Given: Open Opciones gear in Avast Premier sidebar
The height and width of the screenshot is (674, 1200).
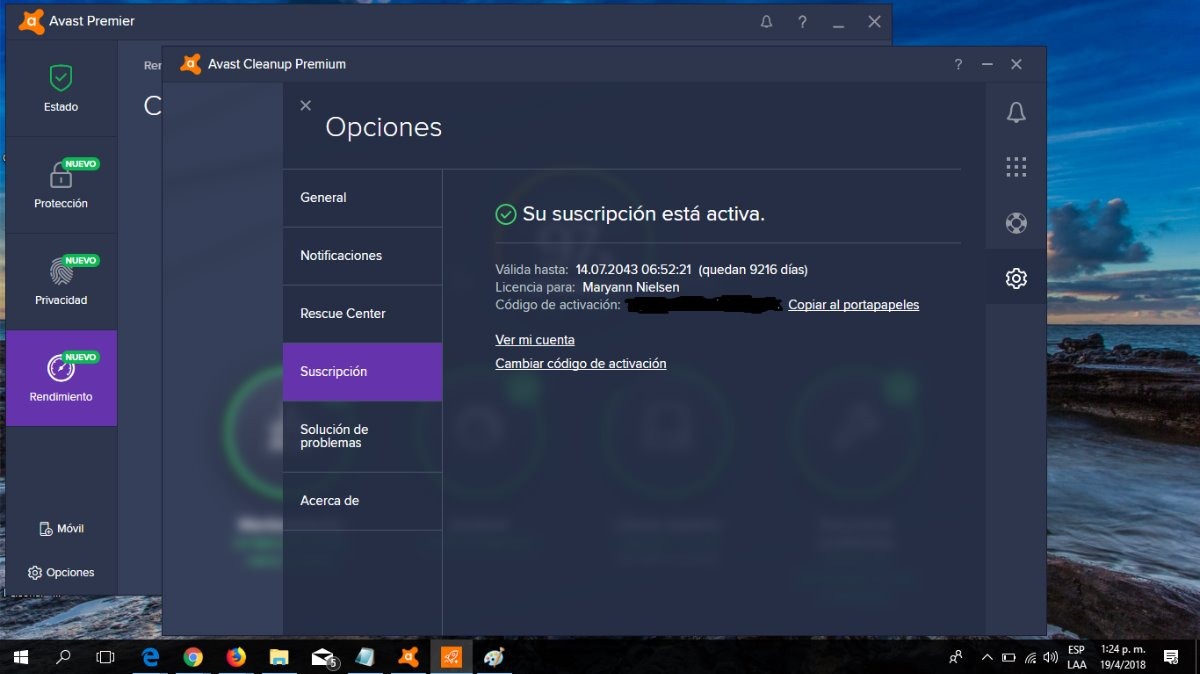Looking at the screenshot, I should [61, 573].
